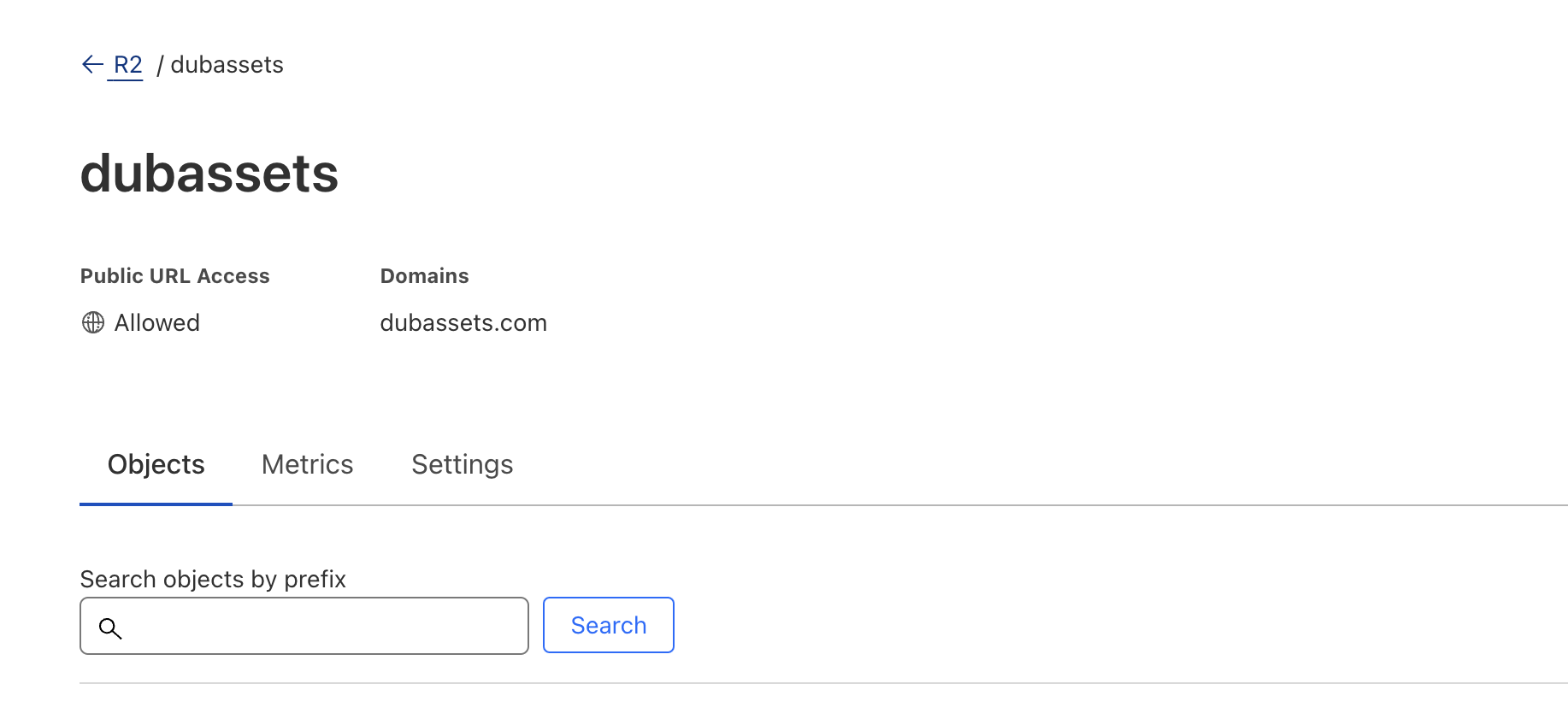Click the Search objects by prefix label
This screenshot has height=725, width=1568.
[213, 580]
